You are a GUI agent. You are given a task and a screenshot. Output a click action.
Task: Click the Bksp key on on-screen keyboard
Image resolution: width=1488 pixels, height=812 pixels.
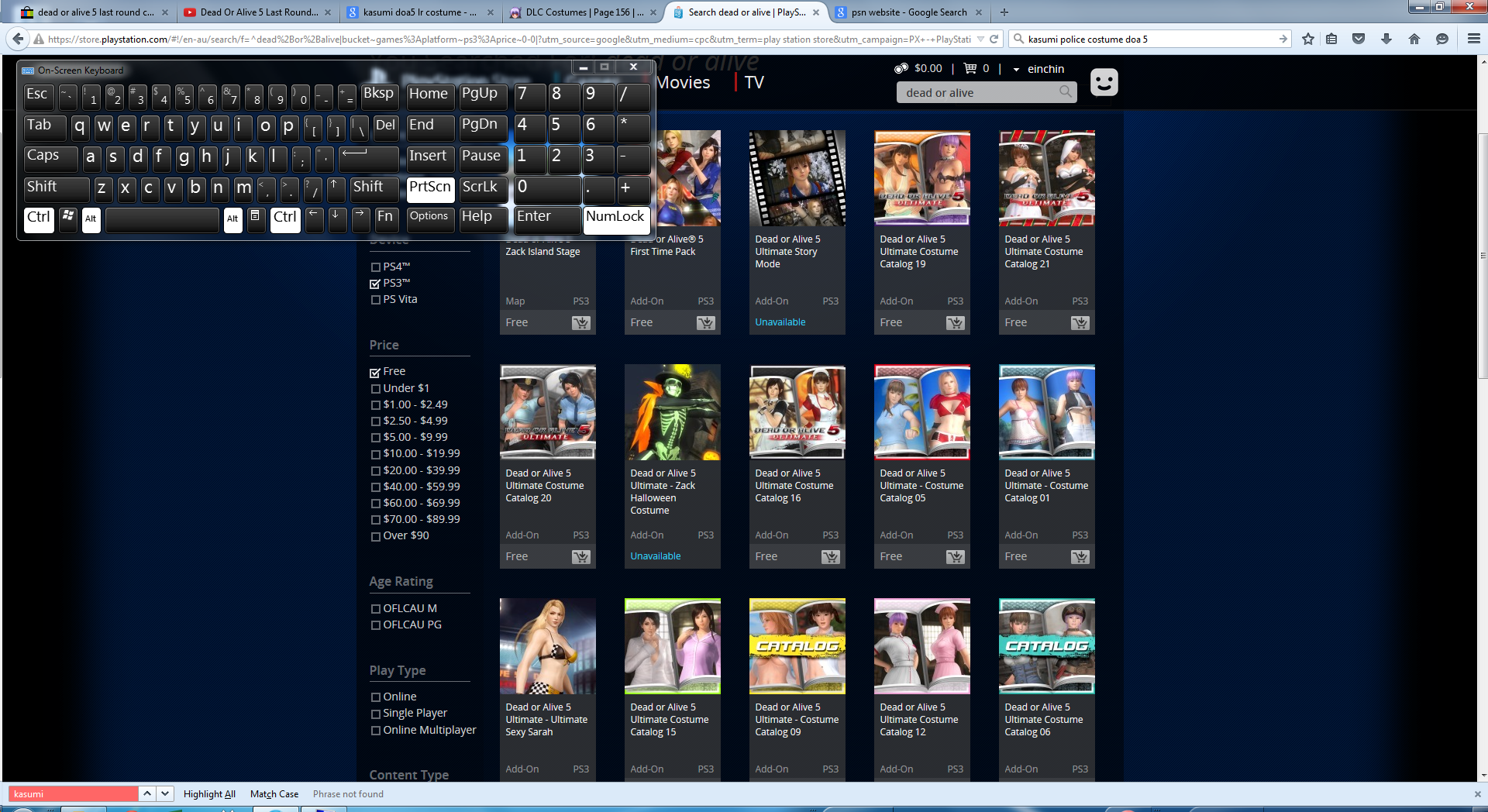(x=379, y=96)
